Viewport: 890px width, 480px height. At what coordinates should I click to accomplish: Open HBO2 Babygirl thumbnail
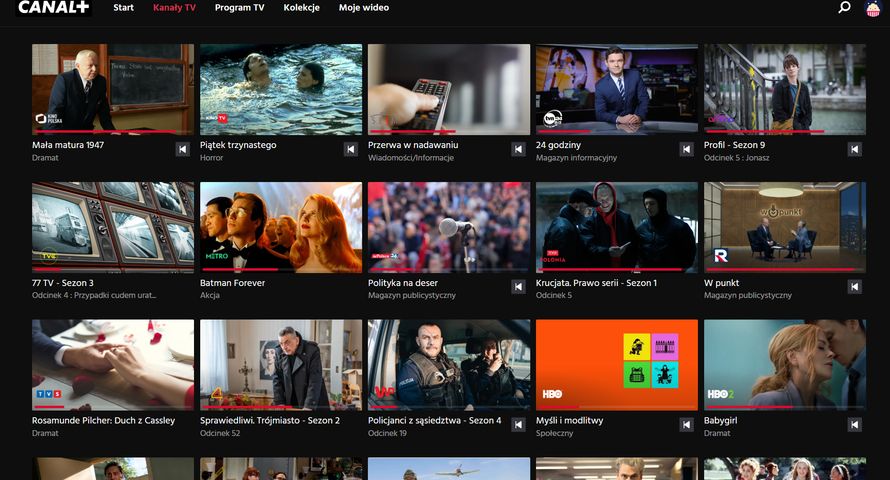(785, 365)
